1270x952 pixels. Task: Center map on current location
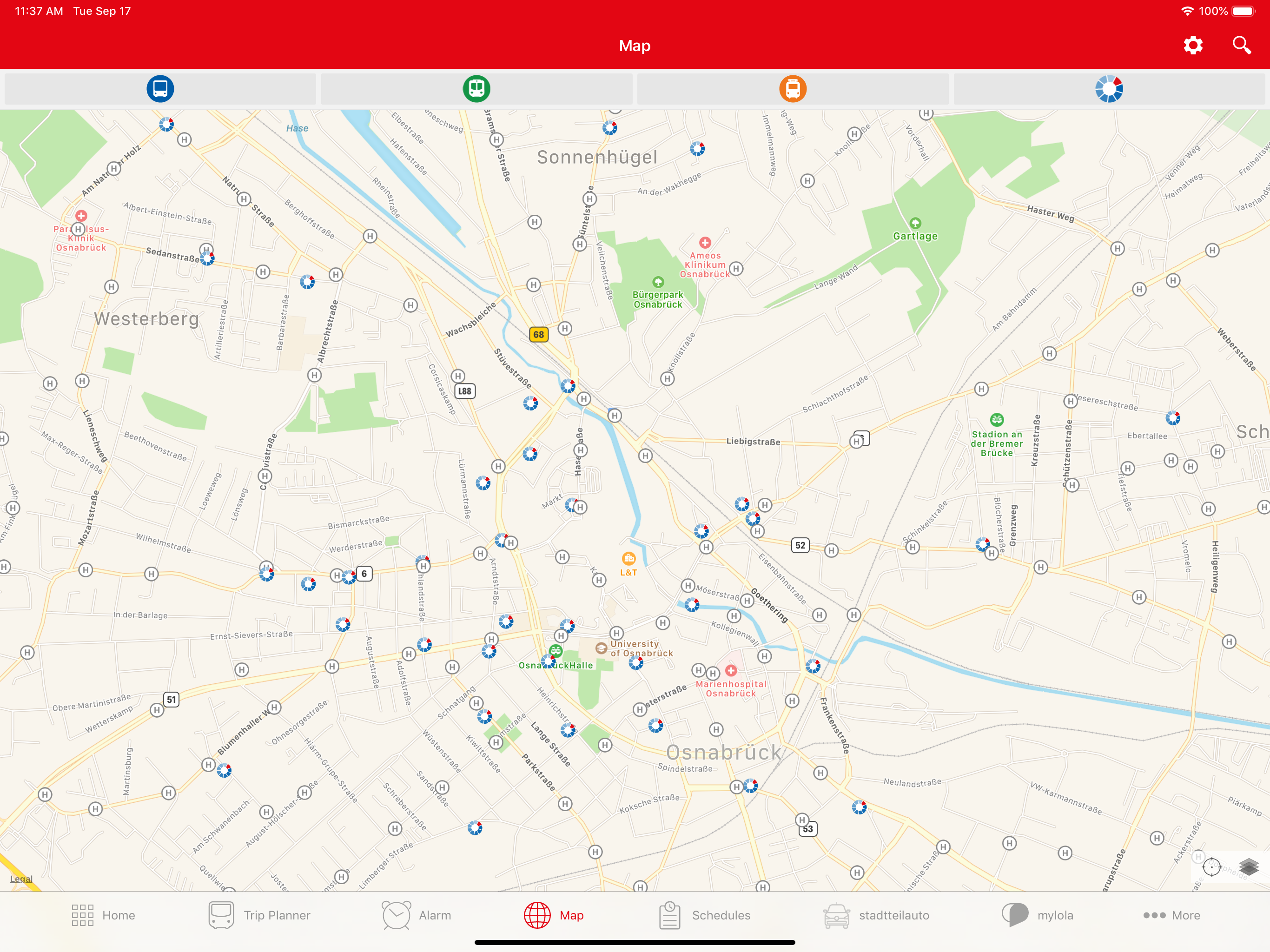(1211, 866)
